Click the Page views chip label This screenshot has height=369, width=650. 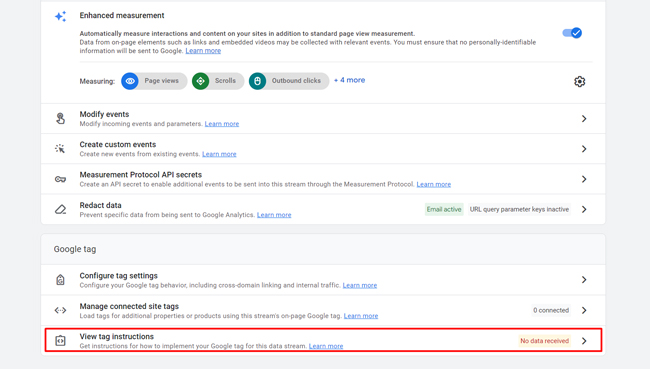point(161,80)
